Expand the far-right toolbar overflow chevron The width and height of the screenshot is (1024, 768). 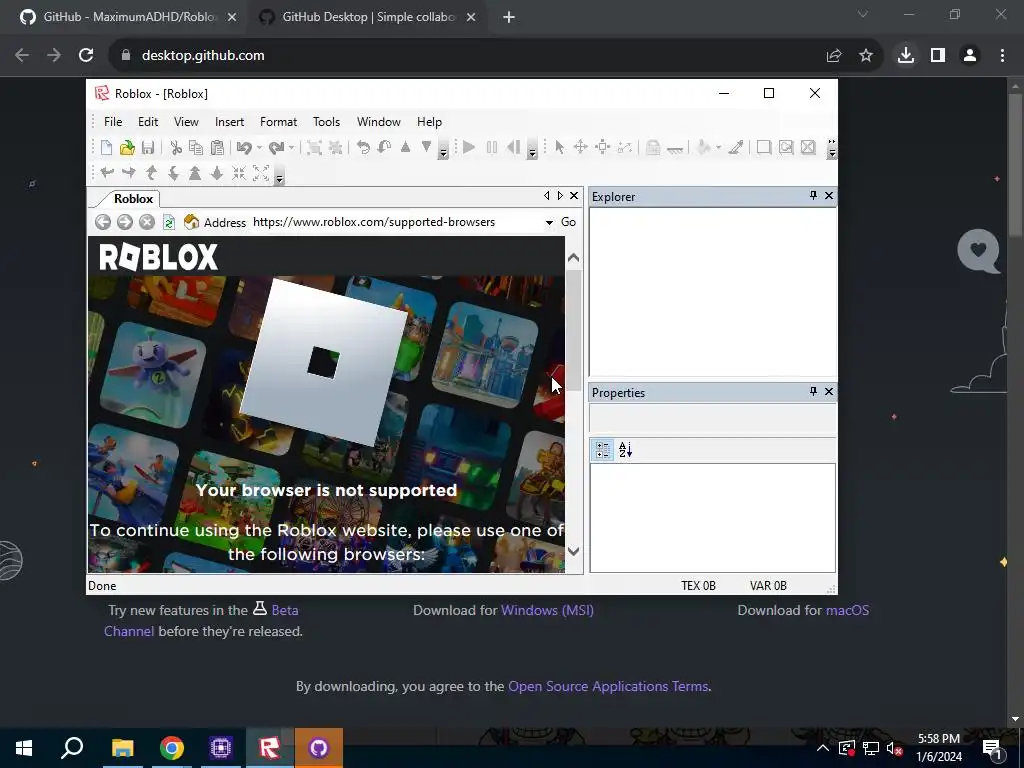(x=831, y=149)
